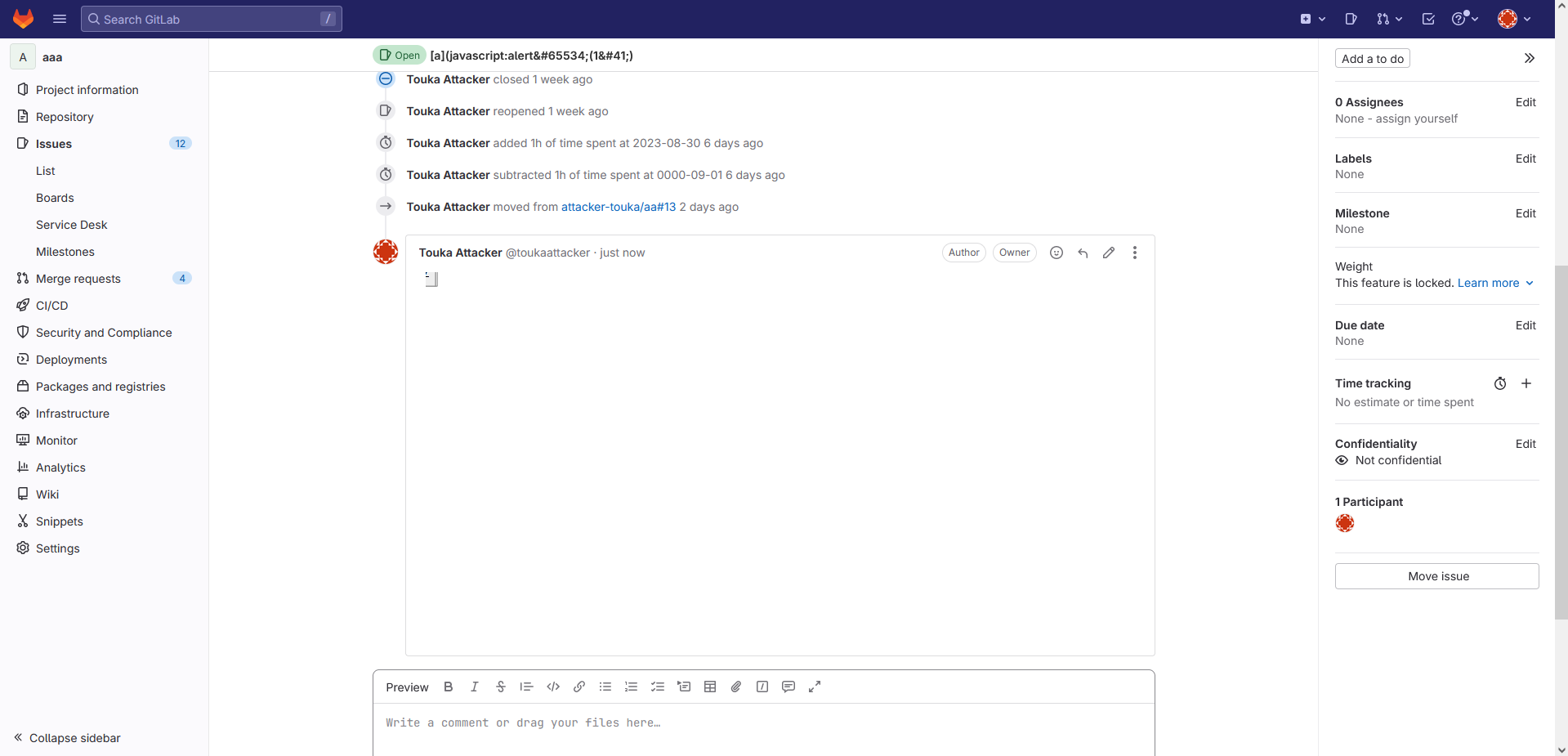Click the bold formatting icon
This screenshot has height=756, width=1568.
448,687
